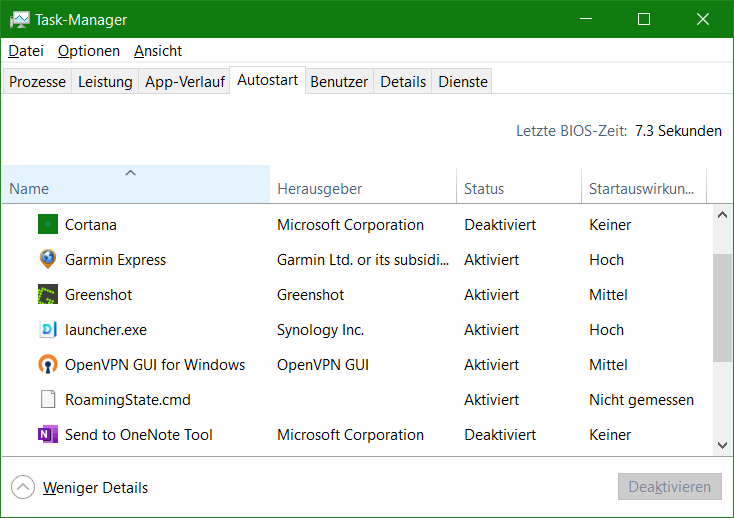Switch to the Dienste tab
This screenshot has height=518, width=734.
(462, 81)
